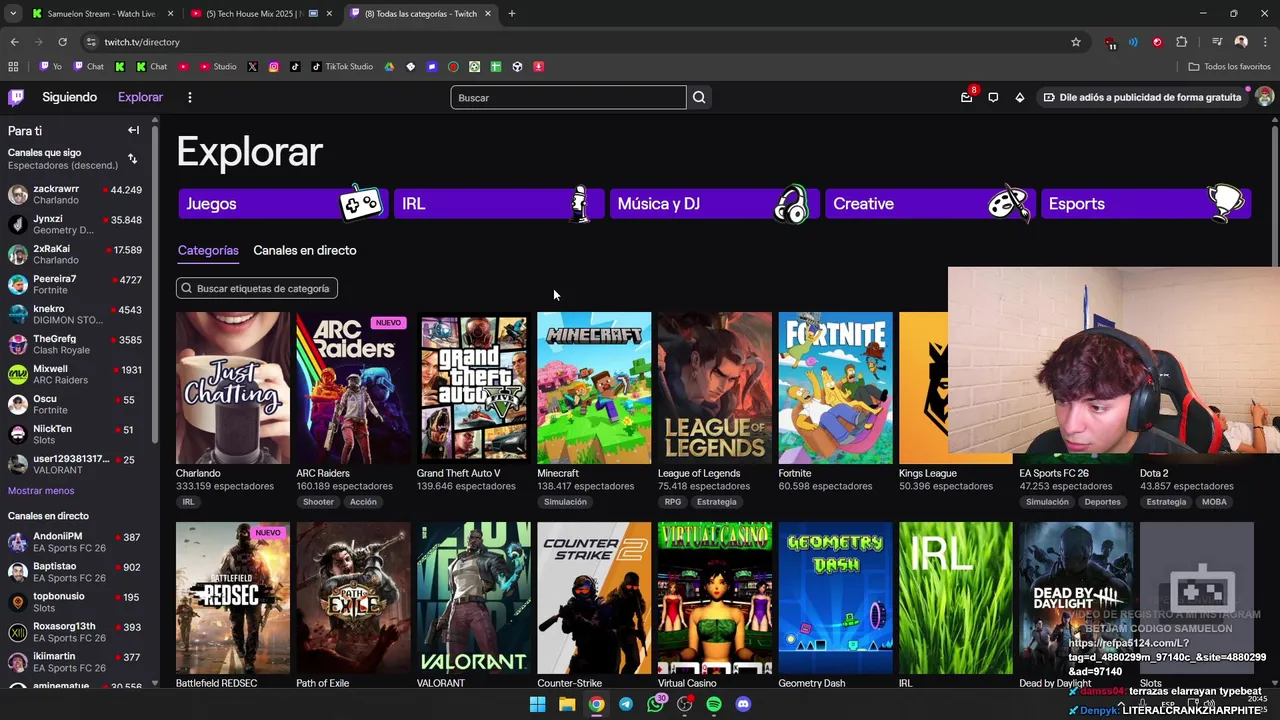The height and width of the screenshot is (720, 1280).
Task: Open the ARC Raiders category thumbnail
Action: [353, 388]
